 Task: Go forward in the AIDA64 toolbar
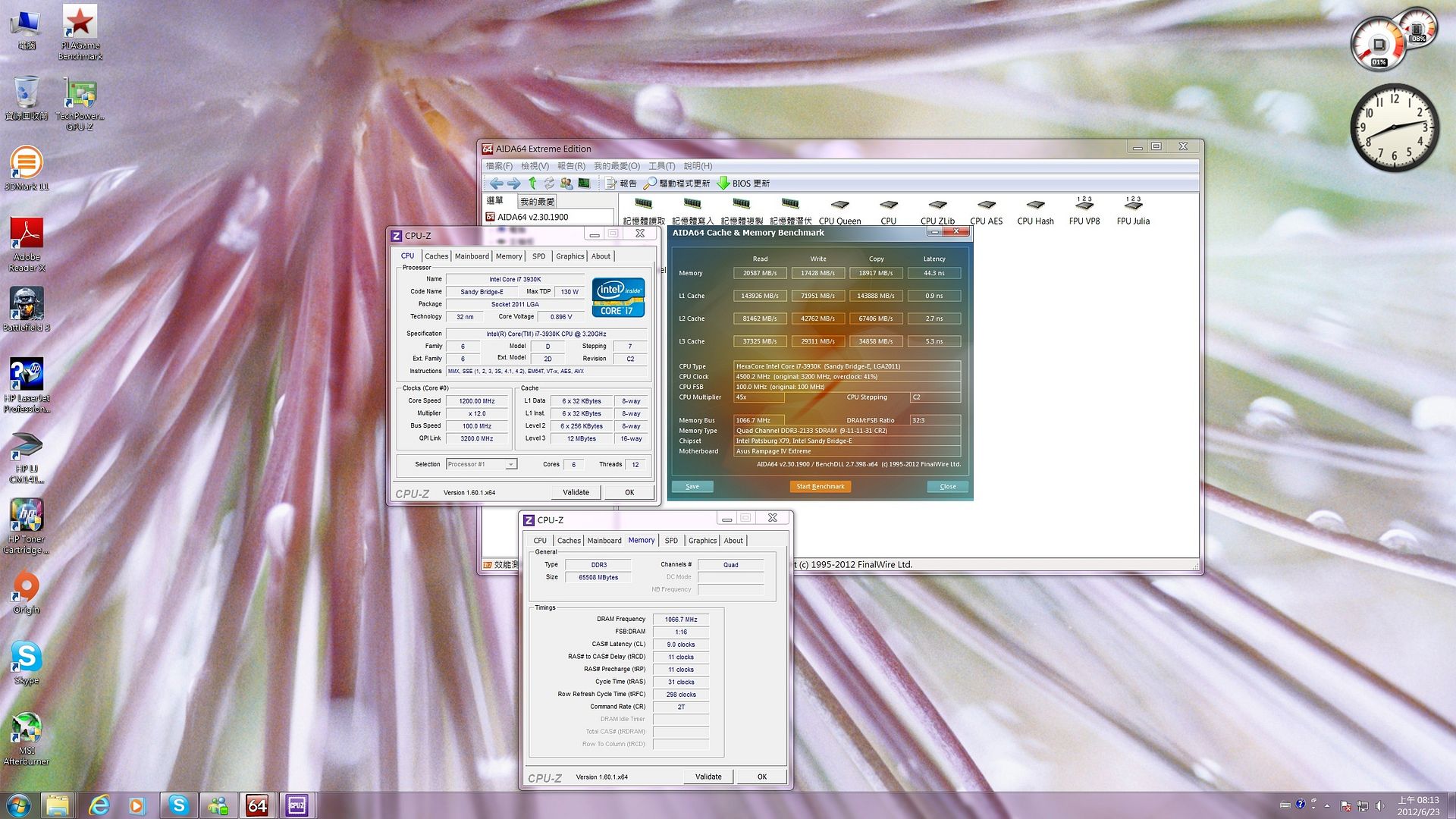[514, 184]
